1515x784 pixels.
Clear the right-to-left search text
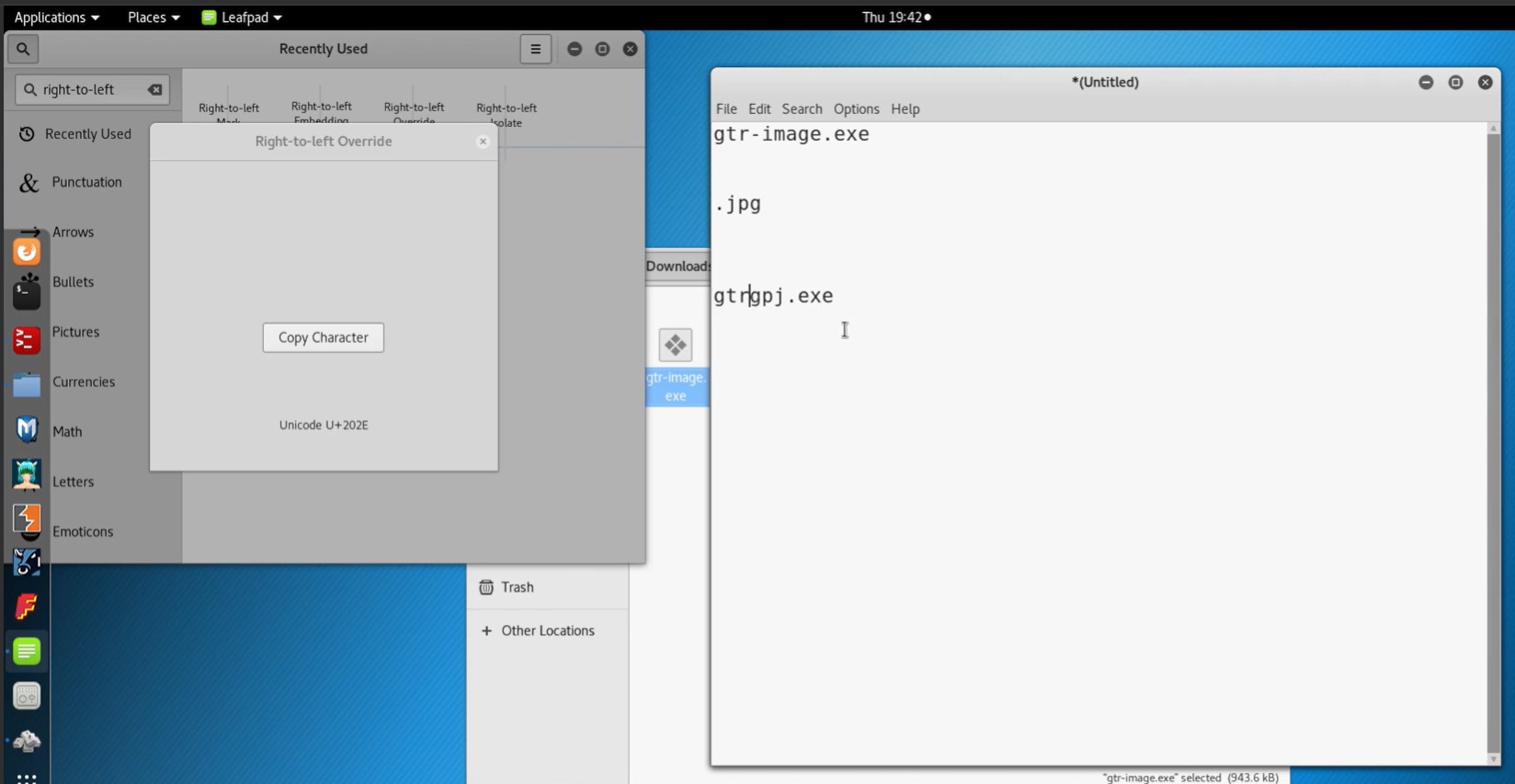coord(154,89)
